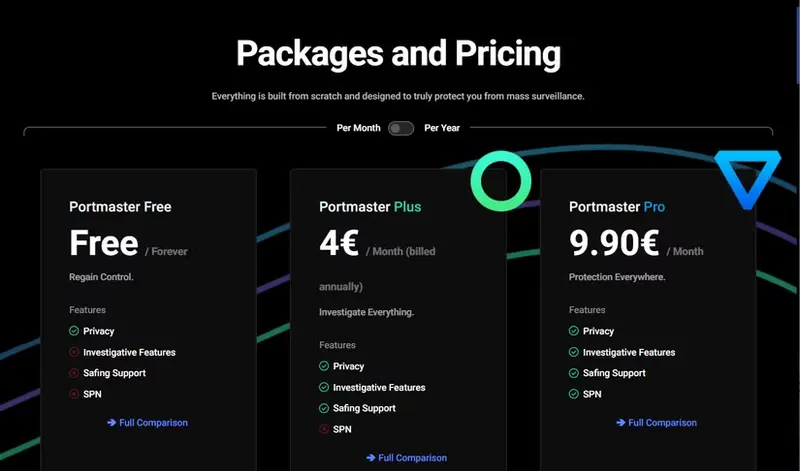Click the Portmaster Free plan title
The image size is (800, 471).
[120, 207]
